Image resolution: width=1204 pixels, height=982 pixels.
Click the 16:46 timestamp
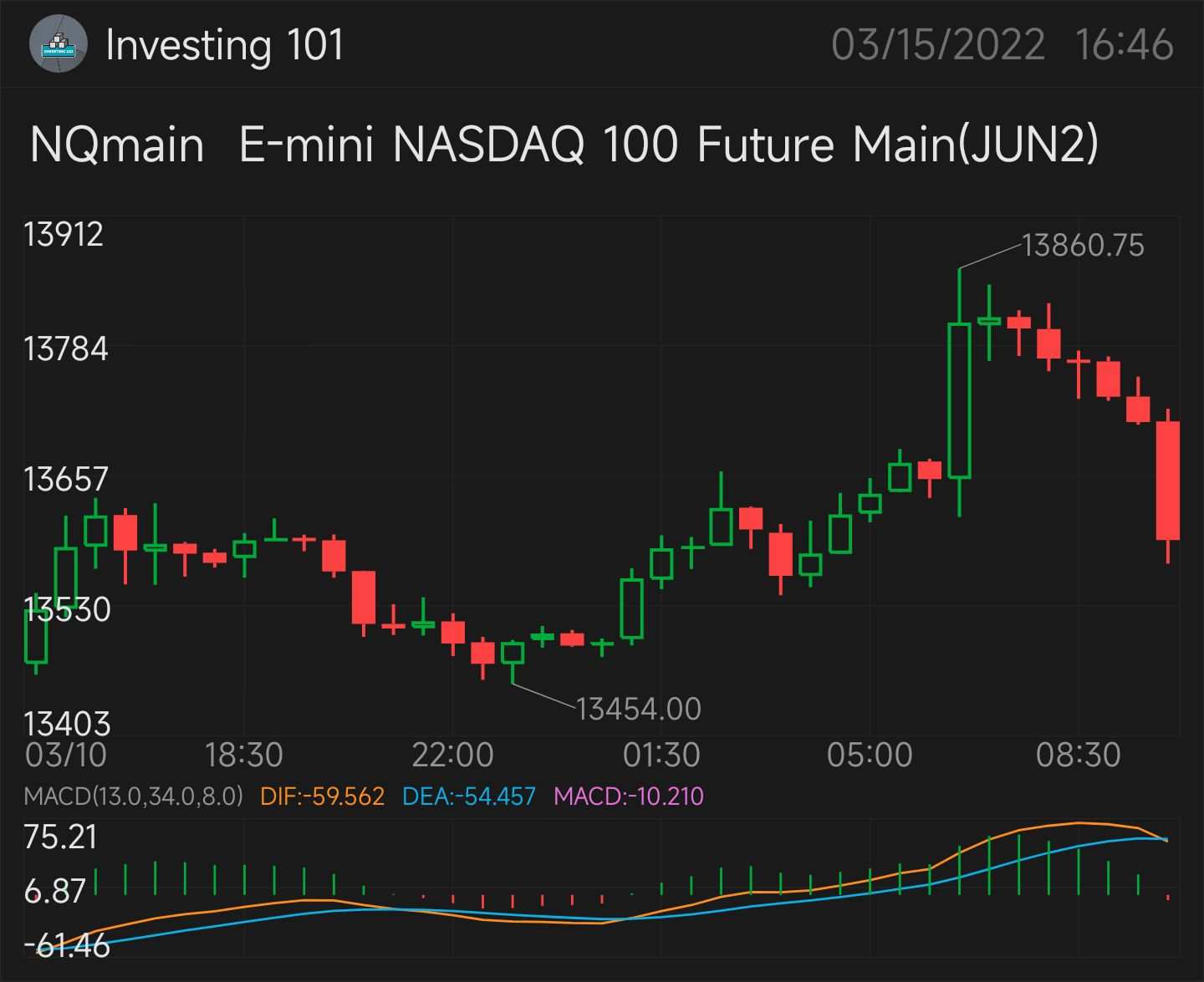coord(1124,44)
